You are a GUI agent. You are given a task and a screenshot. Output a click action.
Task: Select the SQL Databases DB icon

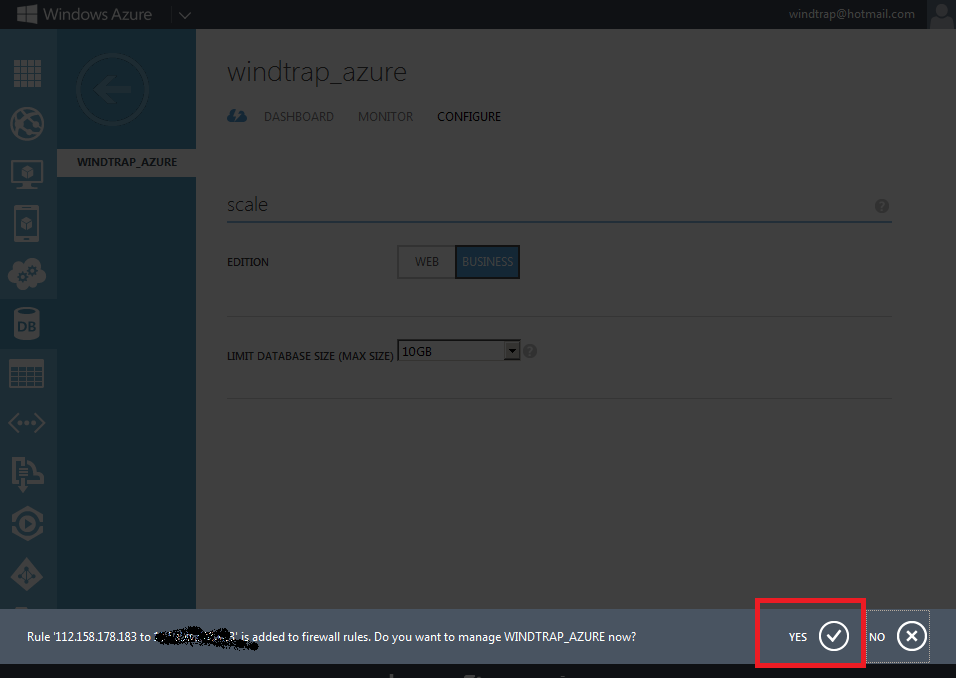pos(27,324)
